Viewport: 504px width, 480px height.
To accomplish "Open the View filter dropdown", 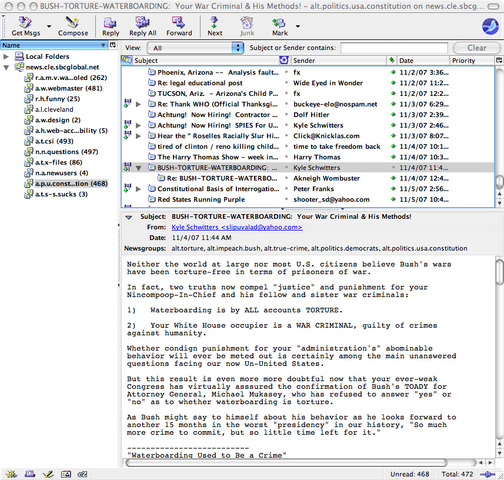I will 196,48.
